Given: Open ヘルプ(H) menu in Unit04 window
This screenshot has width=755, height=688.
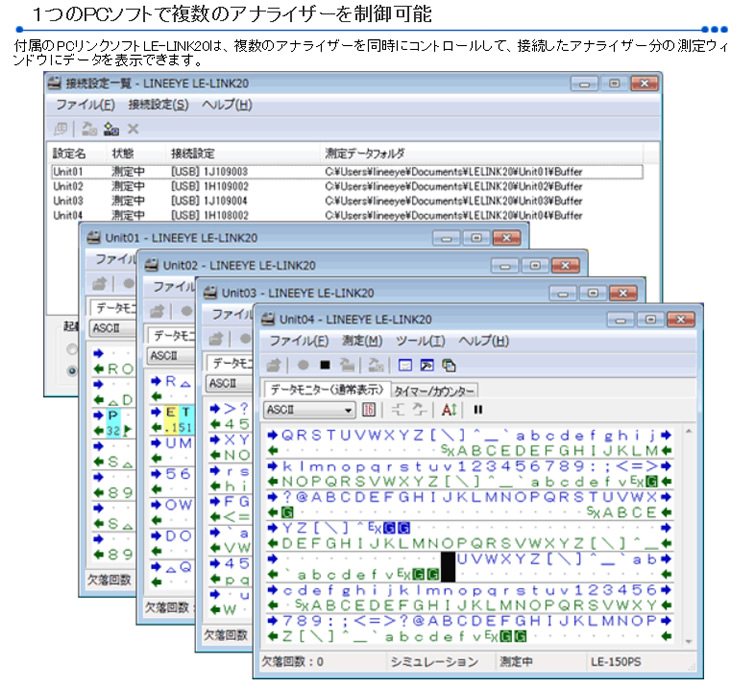Looking at the screenshot, I should (483, 341).
